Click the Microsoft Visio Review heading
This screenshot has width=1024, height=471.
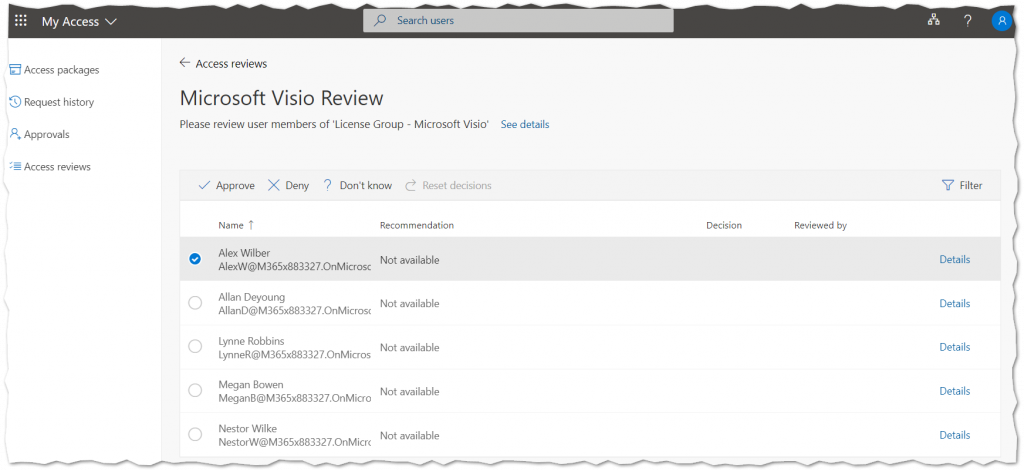pyautogui.click(x=281, y=98)
